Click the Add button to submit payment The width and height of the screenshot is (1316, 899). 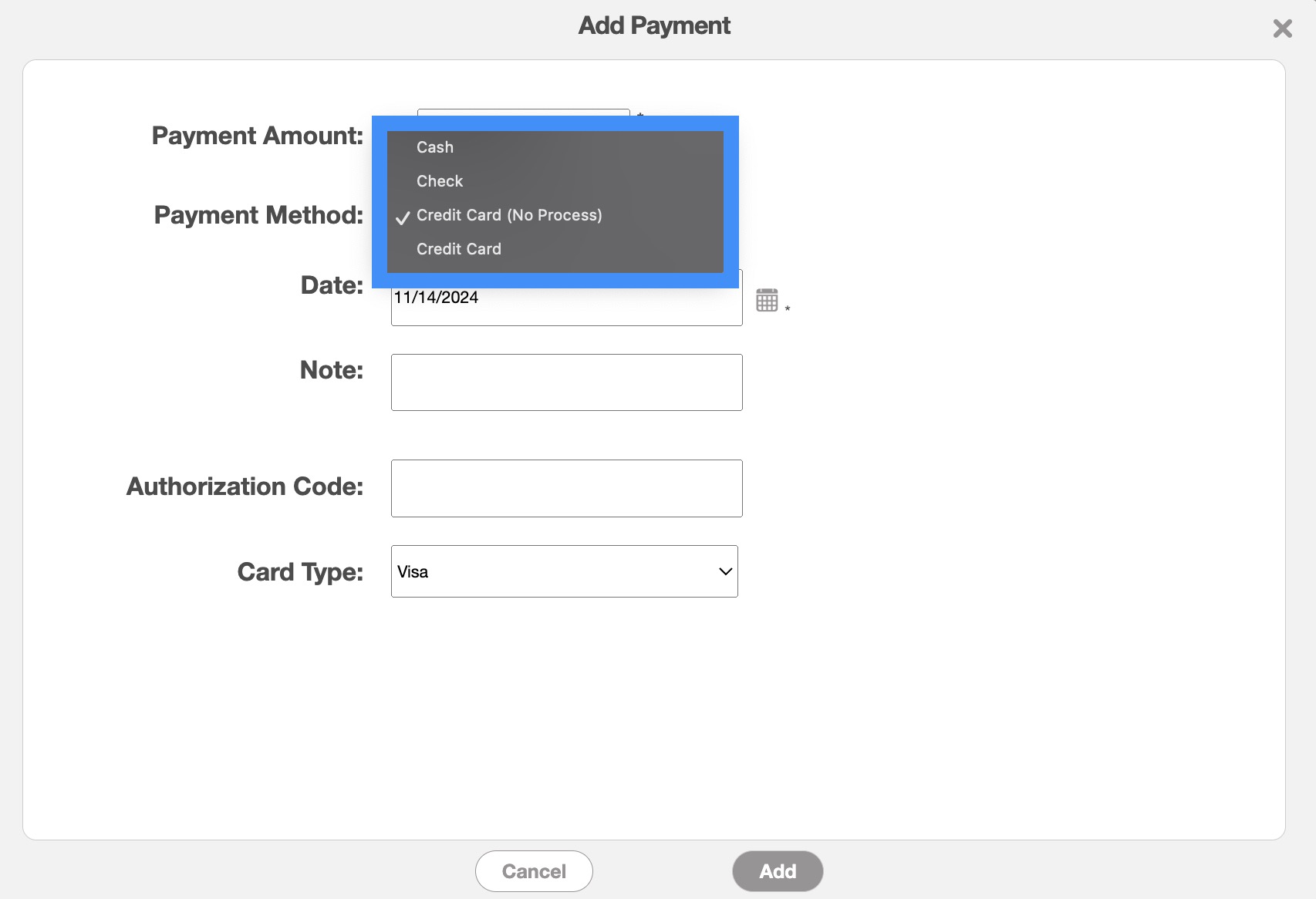(777, 871)
